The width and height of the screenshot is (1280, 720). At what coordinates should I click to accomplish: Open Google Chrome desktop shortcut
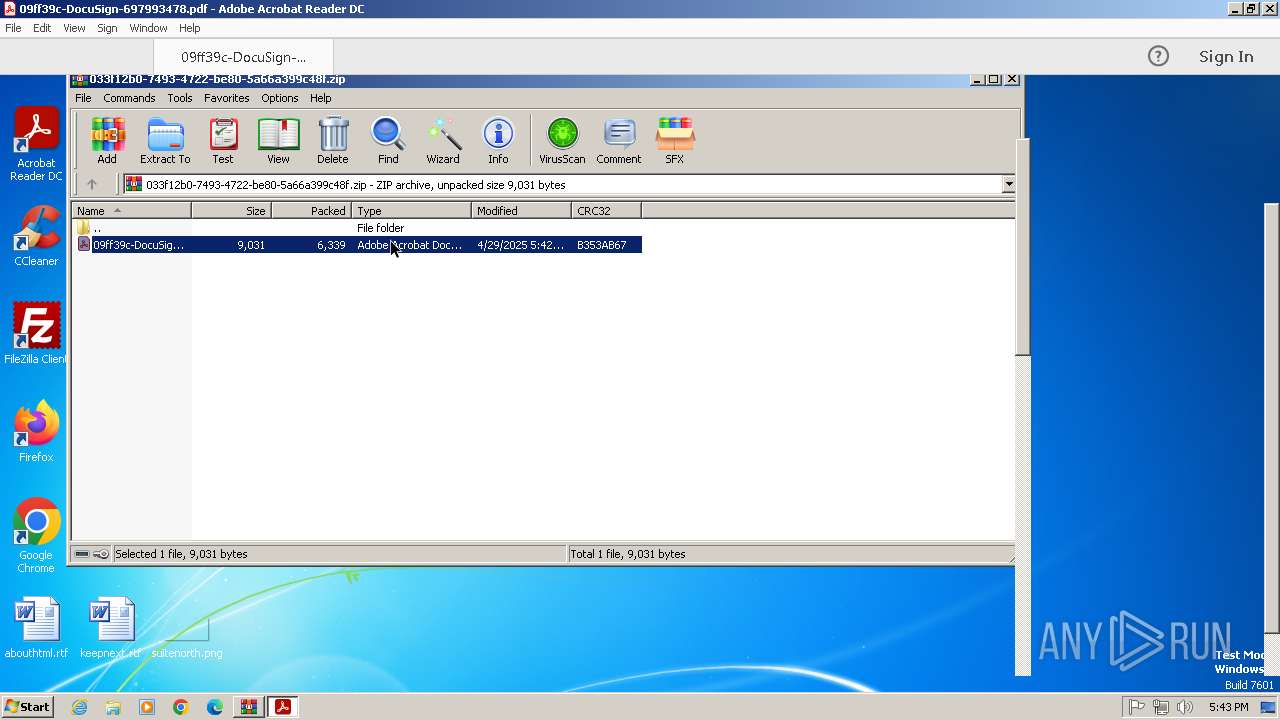click(36, 536)
